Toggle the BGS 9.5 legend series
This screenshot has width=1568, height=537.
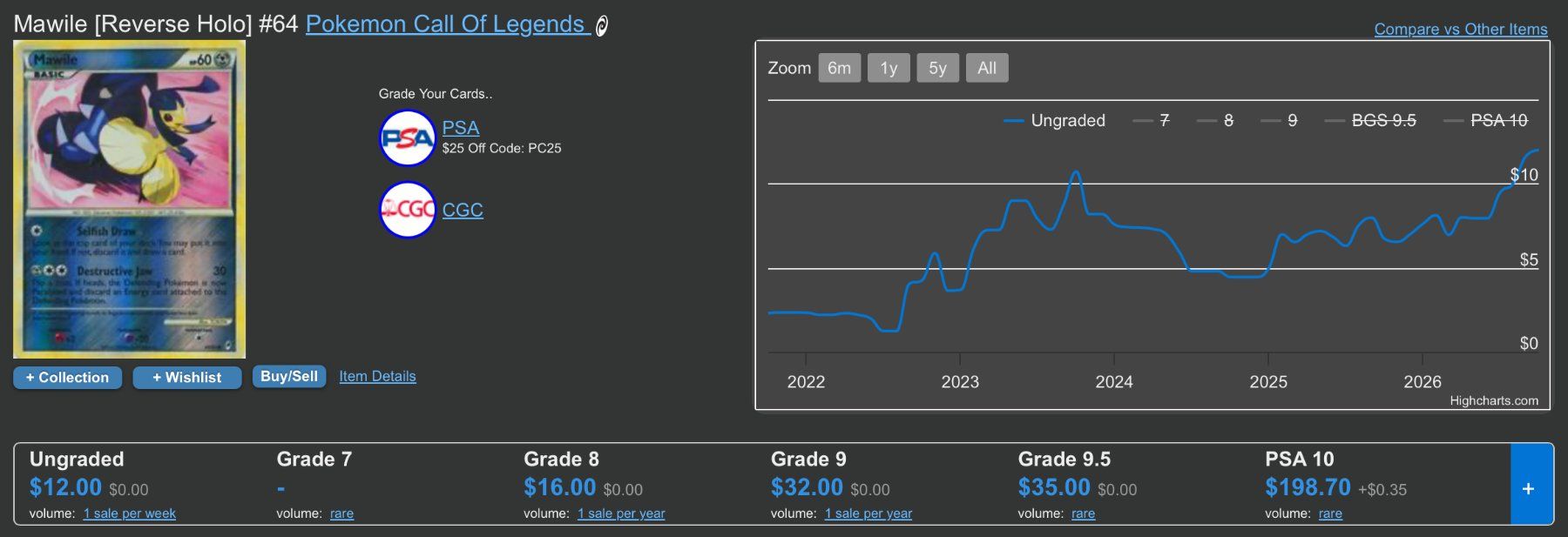tap(1370, 120)
